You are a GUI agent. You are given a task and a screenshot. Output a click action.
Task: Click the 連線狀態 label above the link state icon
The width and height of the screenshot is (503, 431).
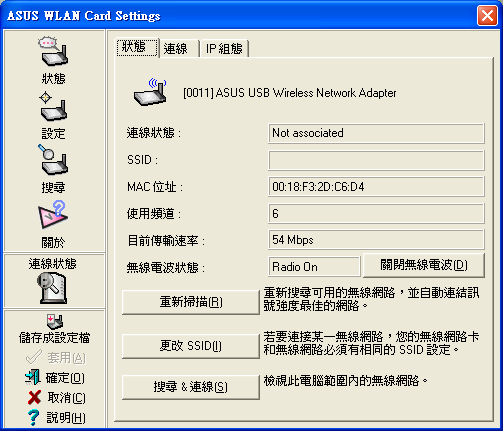click(x=53, y=264)
